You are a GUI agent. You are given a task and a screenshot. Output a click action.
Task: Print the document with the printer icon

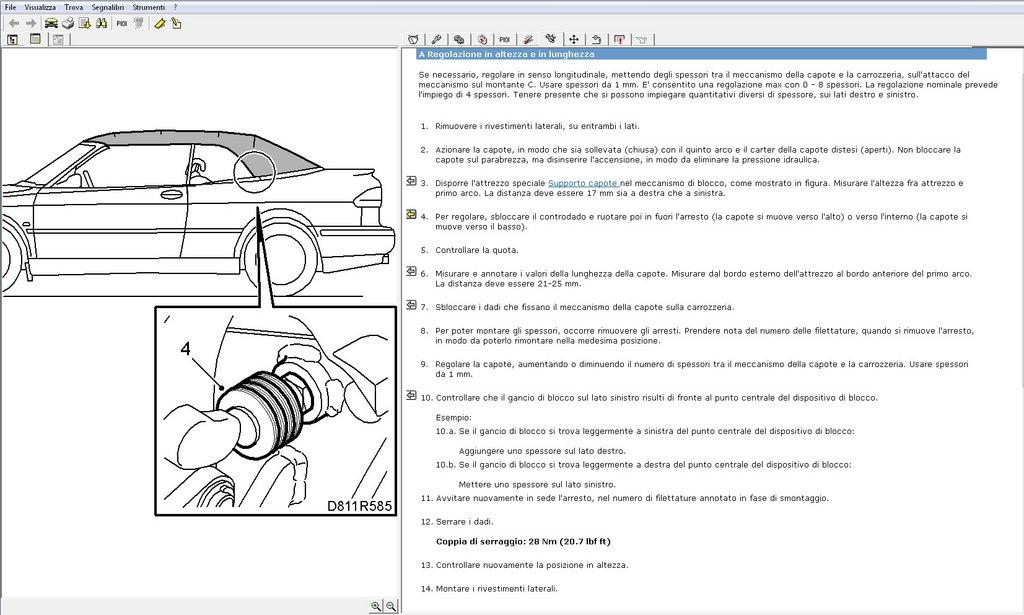[x=68, y=24]
